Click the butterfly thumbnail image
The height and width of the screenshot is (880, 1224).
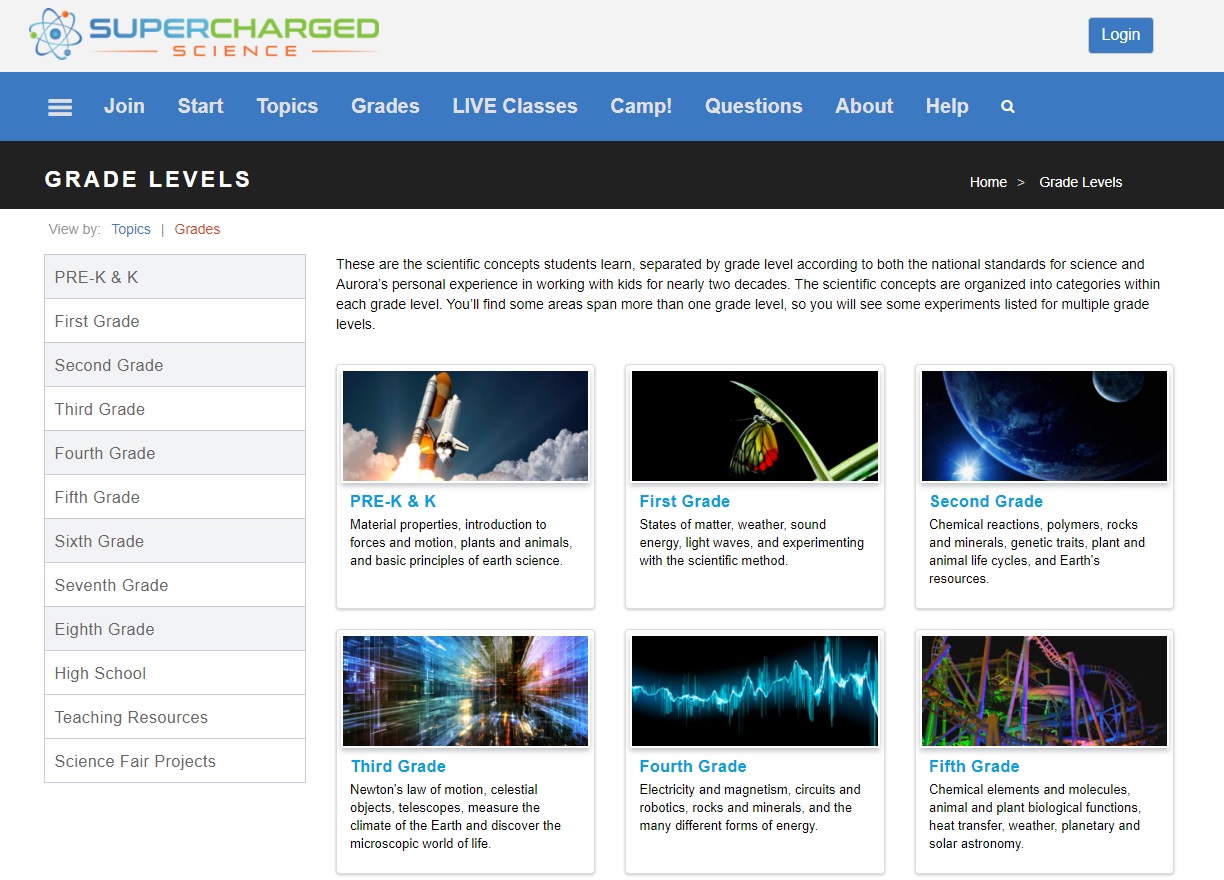755,426
